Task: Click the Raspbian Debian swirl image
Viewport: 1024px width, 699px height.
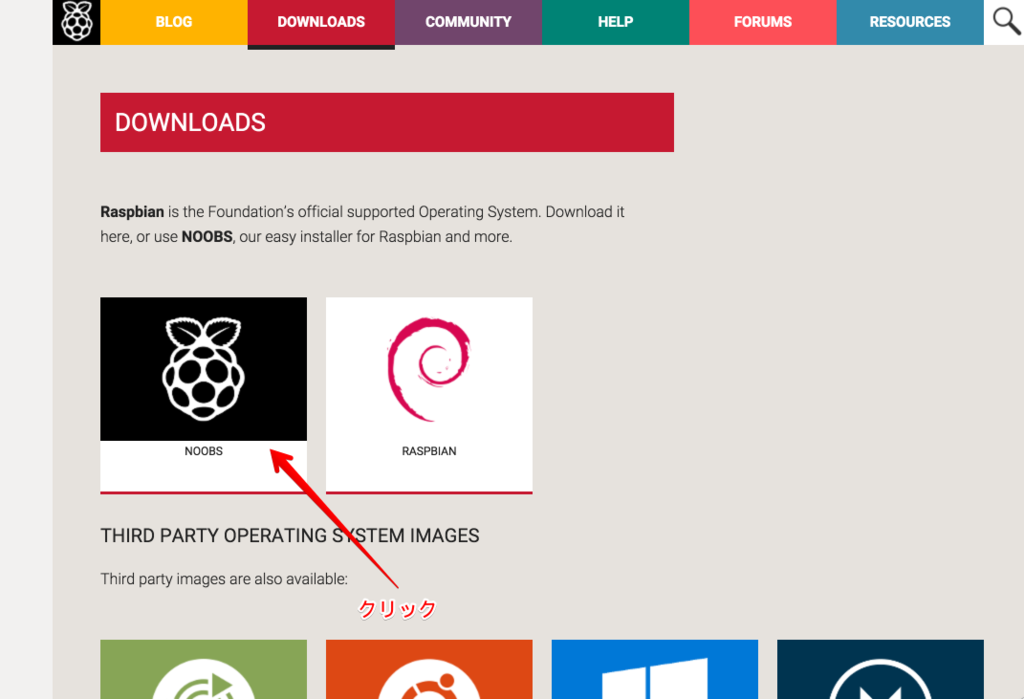Action: click(x=429, y=369)
